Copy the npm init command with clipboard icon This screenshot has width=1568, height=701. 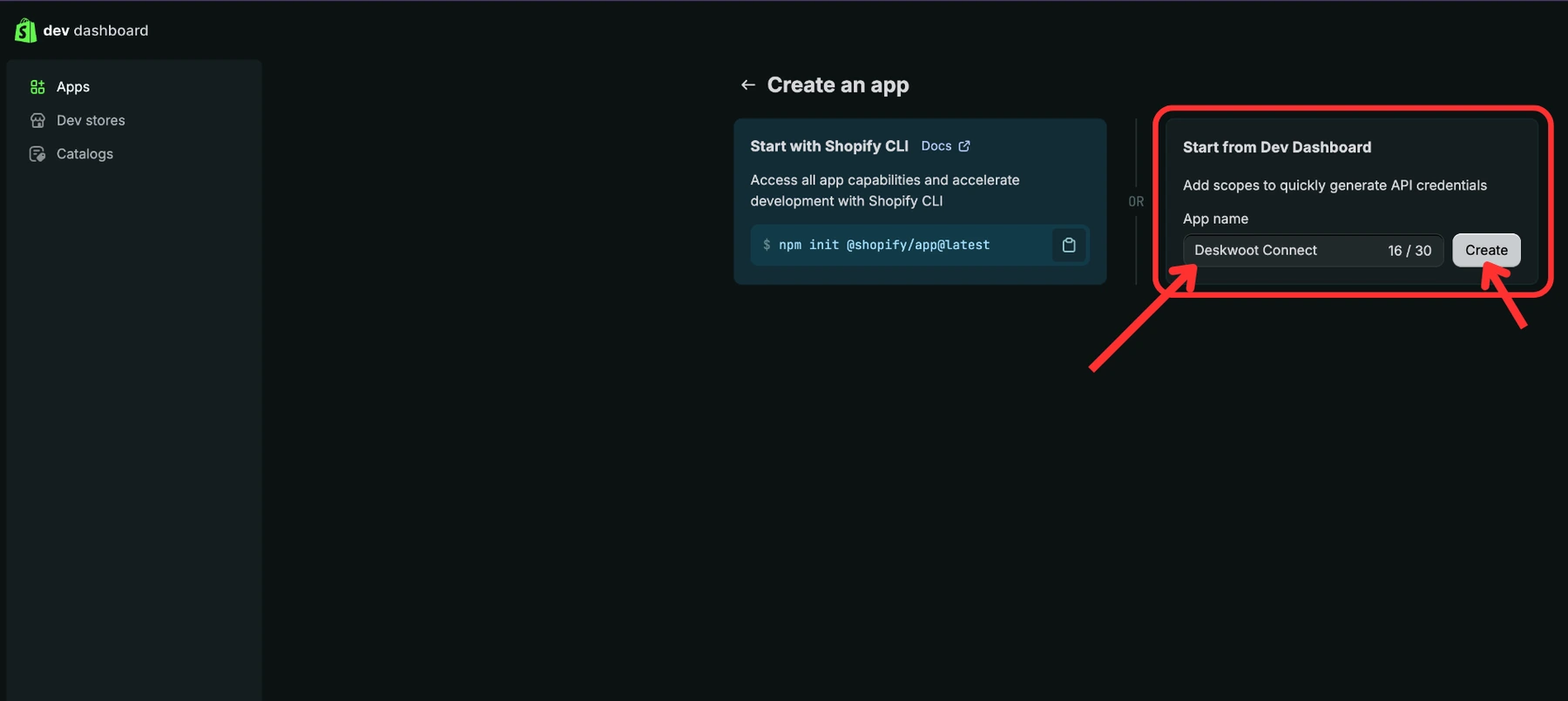(x=1069, y=246)
